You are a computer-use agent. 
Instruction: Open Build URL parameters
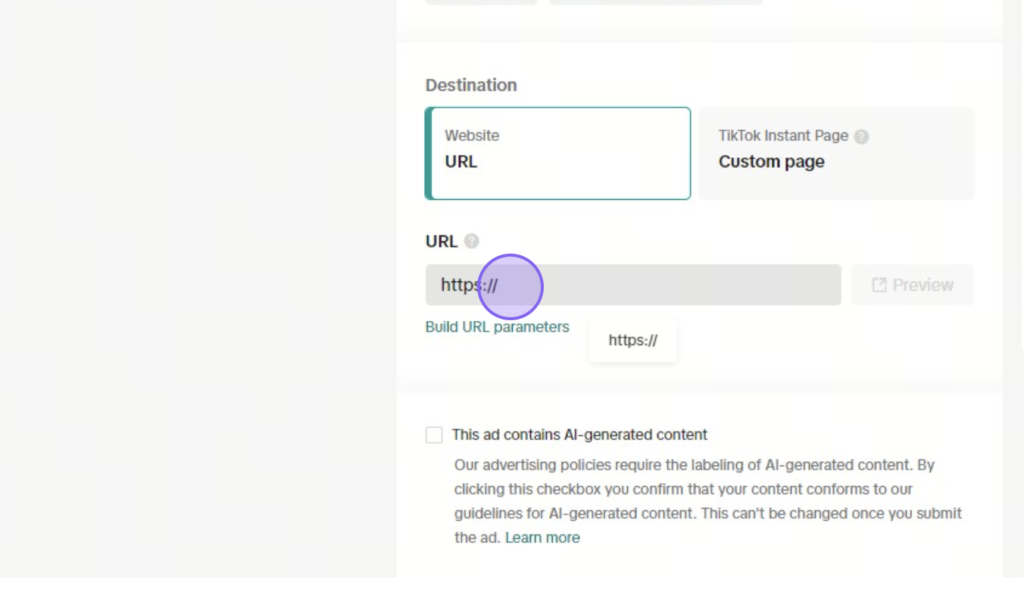click(x=497, y=327)
